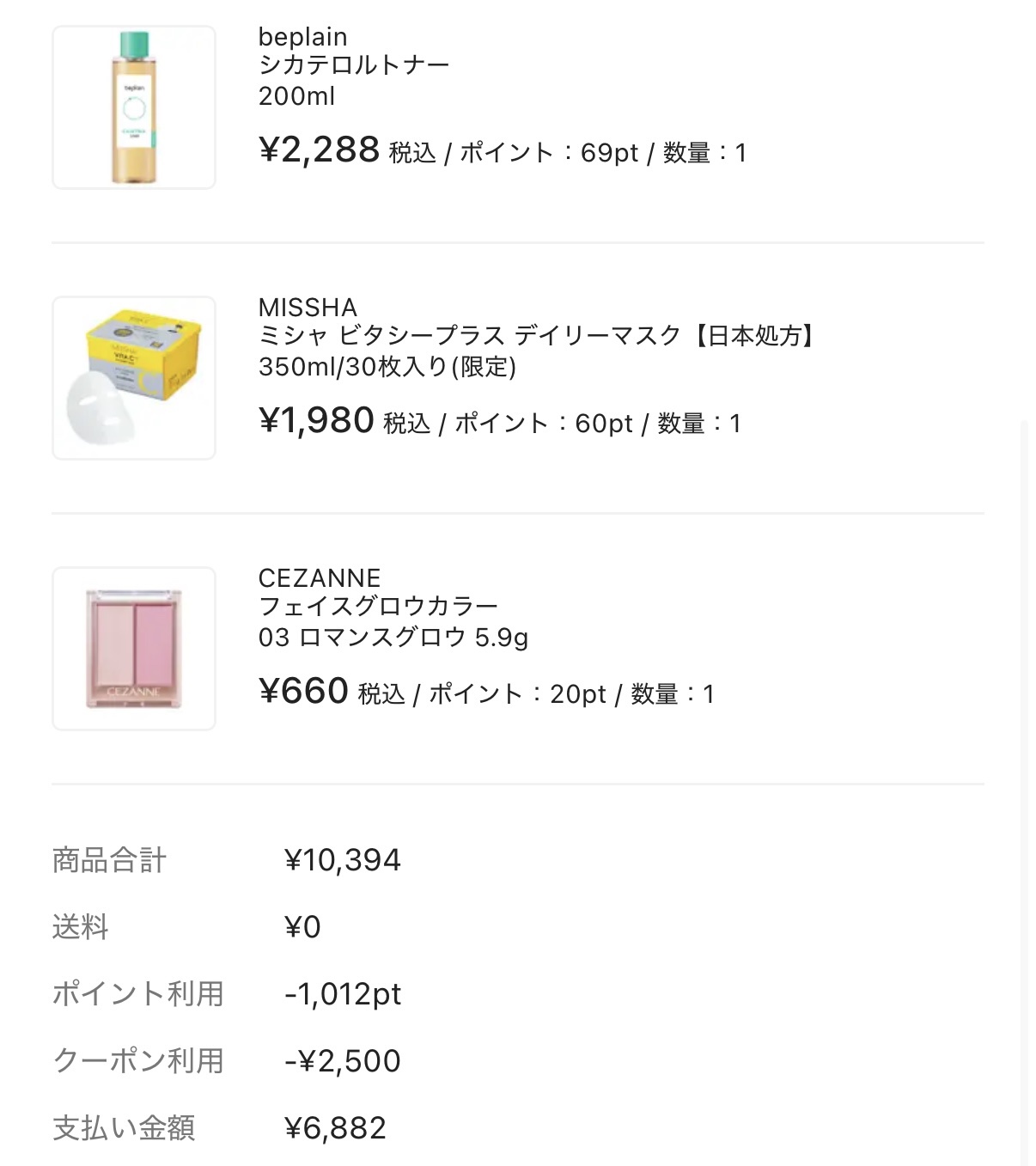Click the 350ml/30枚入り(限定) size text
Image resolution: width=1036 pixels, height=1166 pixels.
tap(387, 367)
